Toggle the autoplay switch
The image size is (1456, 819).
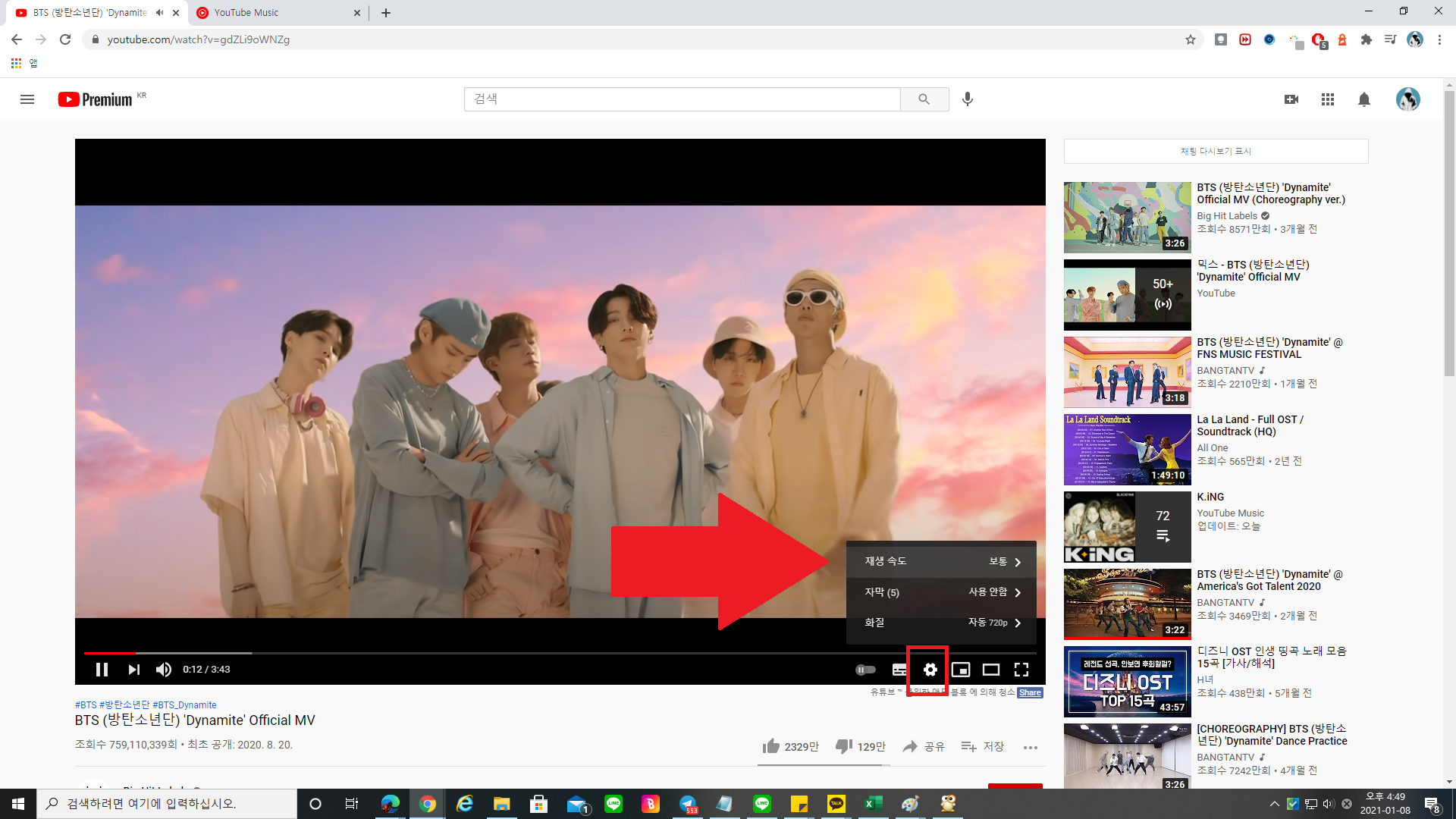(865, 670)
